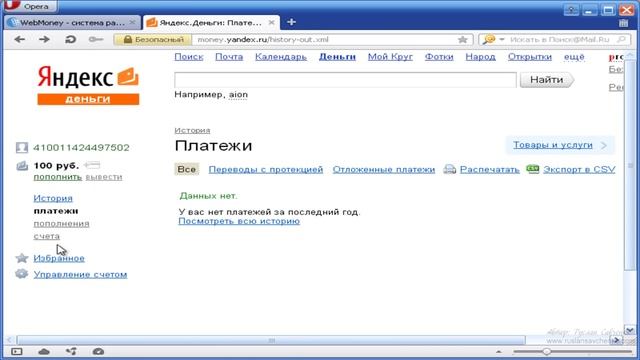Switch to the WebMoney tab

(x=72, y=22)
